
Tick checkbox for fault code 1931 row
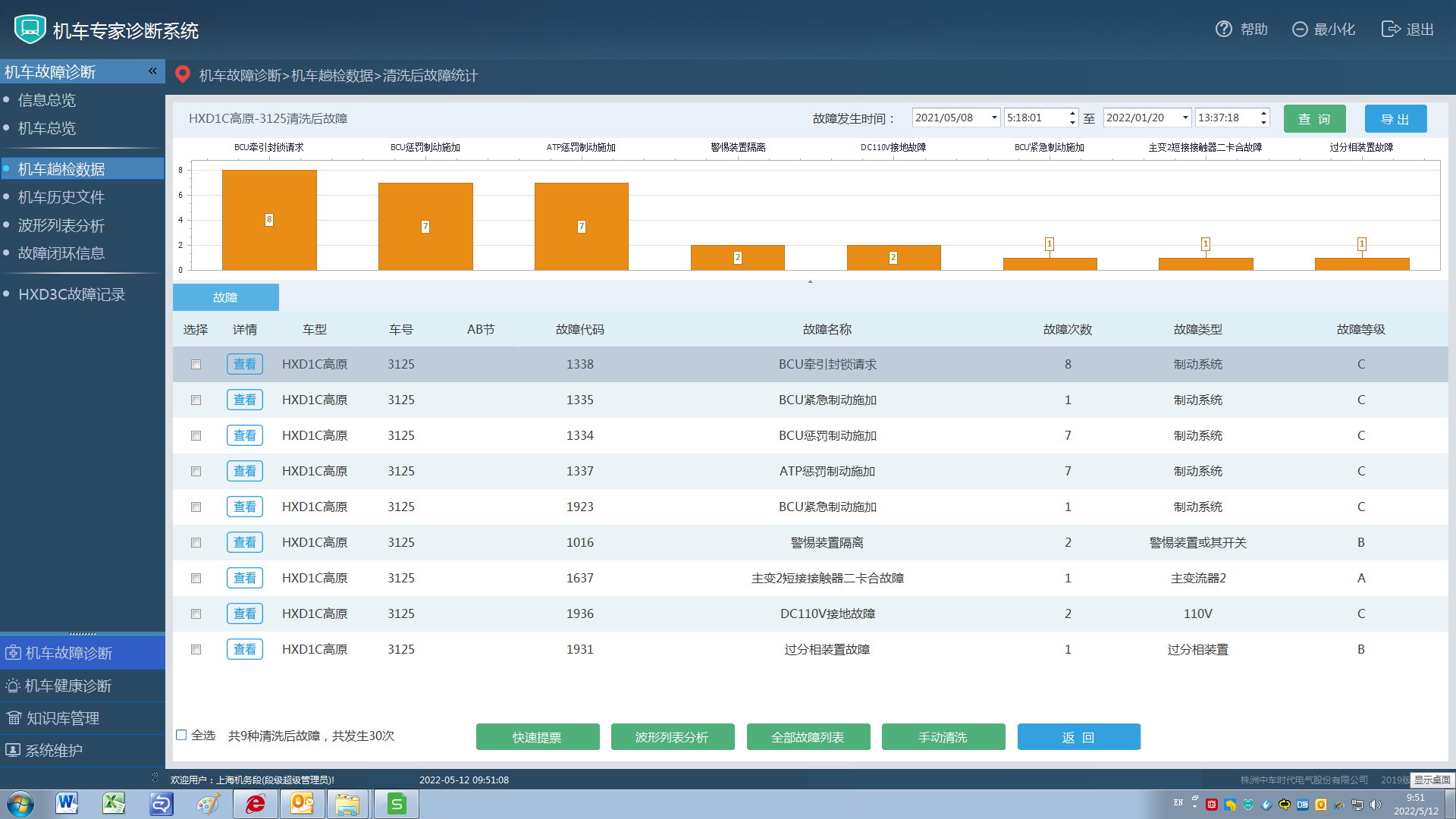(196, 650)
